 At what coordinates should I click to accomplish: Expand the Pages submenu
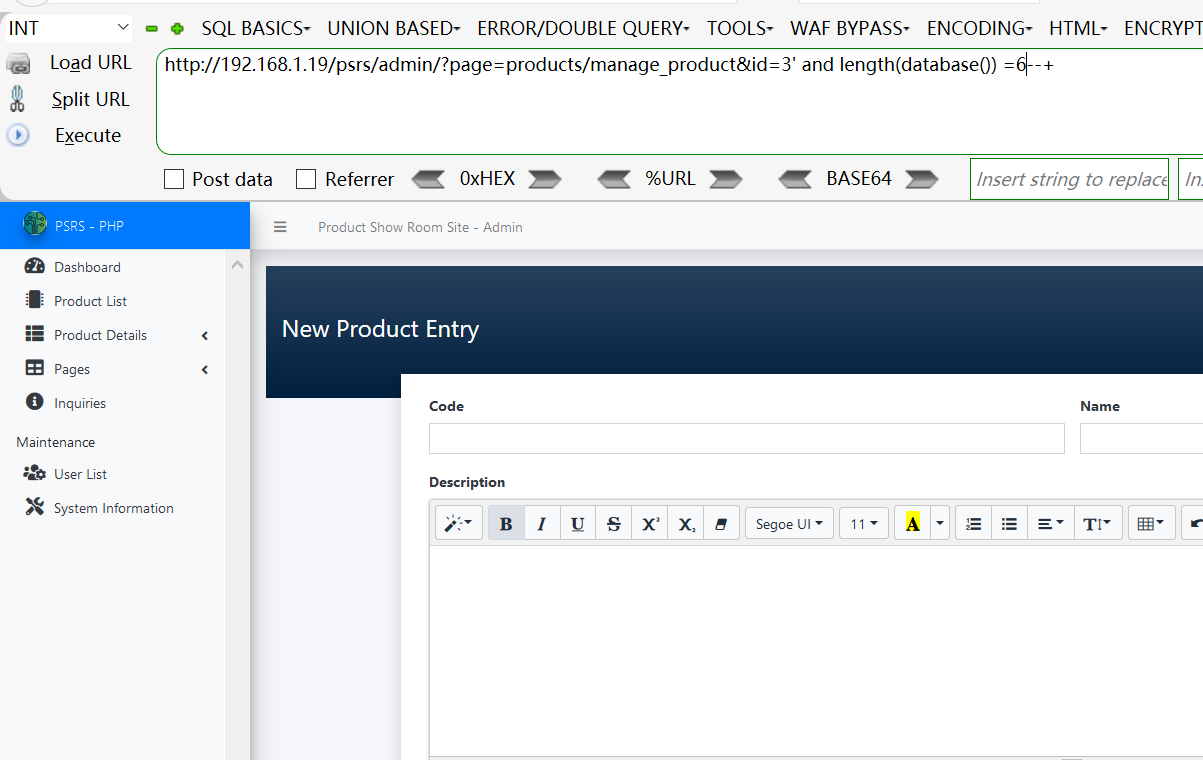point(205,369)
